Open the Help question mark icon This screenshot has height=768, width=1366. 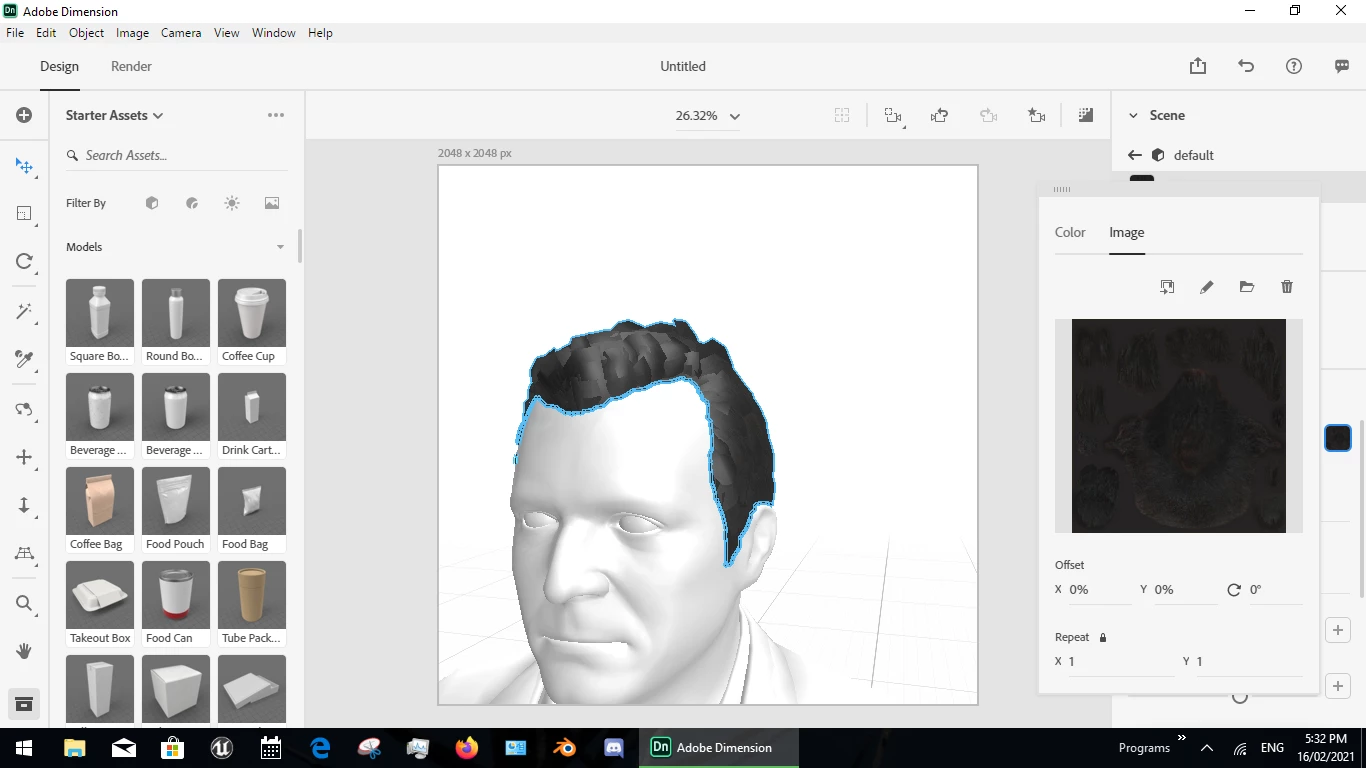pyautogui.click(x=1294, y=66)
